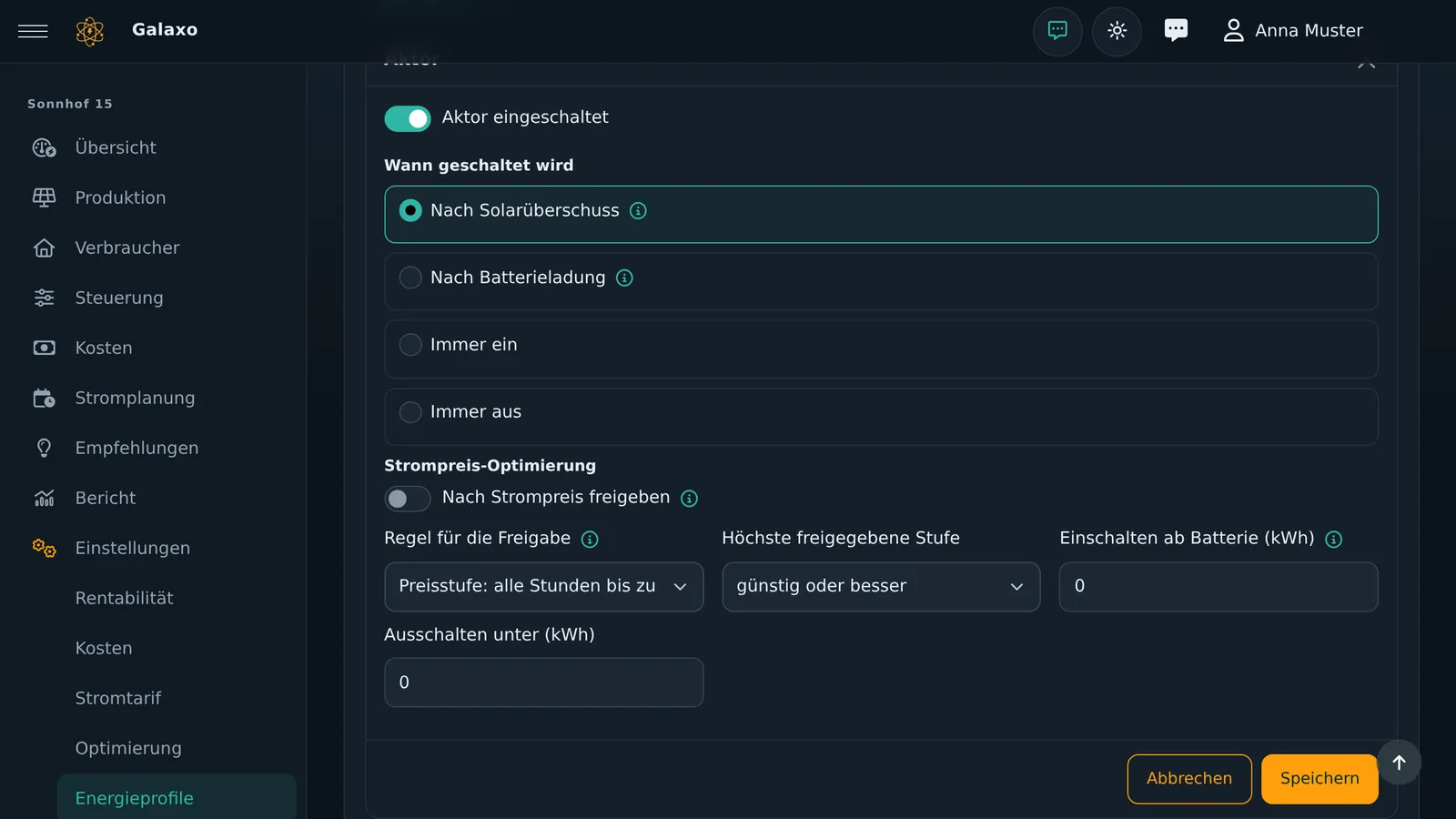Image resolution: width=1456 pixels, height=819 pixels.
Task: Open the Einstellungen sidebar section
Action: 133,548
